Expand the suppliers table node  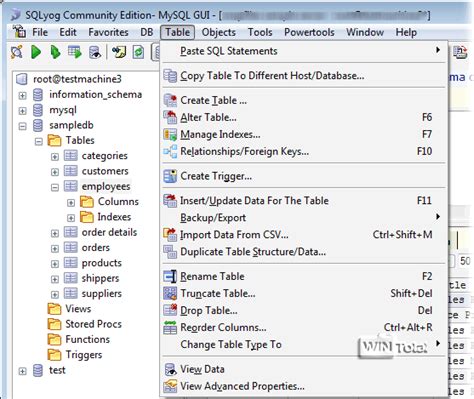pos(55,295)
